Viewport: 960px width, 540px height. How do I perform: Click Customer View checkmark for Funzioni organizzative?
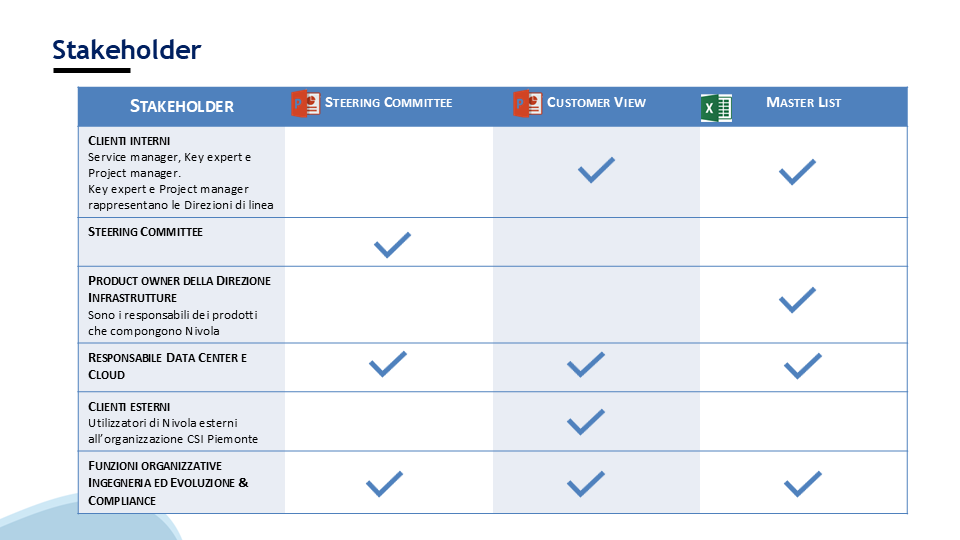coord(586,484)
